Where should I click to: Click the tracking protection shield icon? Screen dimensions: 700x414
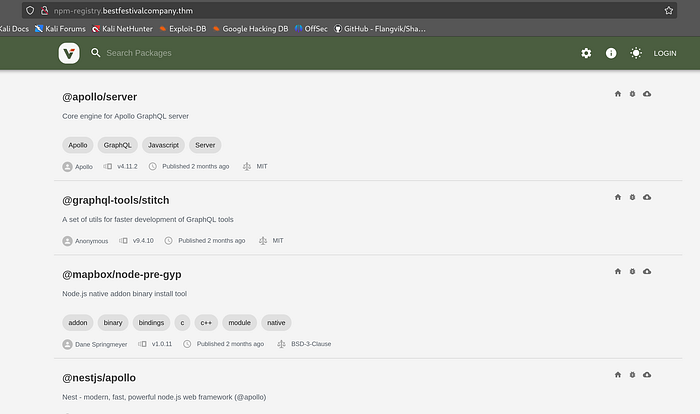[30, 10]
